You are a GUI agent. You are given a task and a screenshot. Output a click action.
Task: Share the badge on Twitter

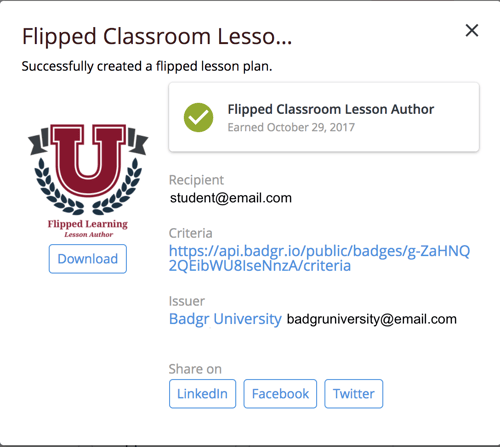(x=354, y=394)
